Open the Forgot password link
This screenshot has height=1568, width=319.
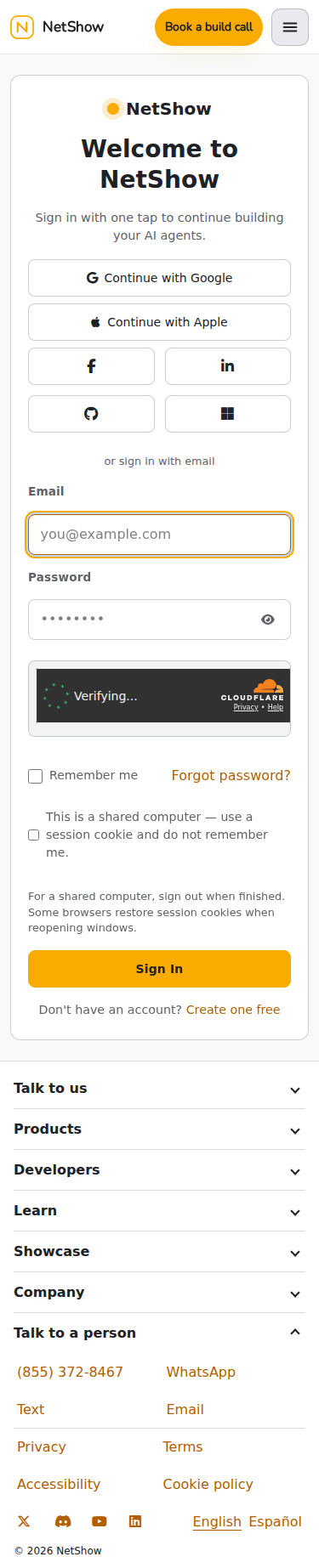[x=231, y=775]
